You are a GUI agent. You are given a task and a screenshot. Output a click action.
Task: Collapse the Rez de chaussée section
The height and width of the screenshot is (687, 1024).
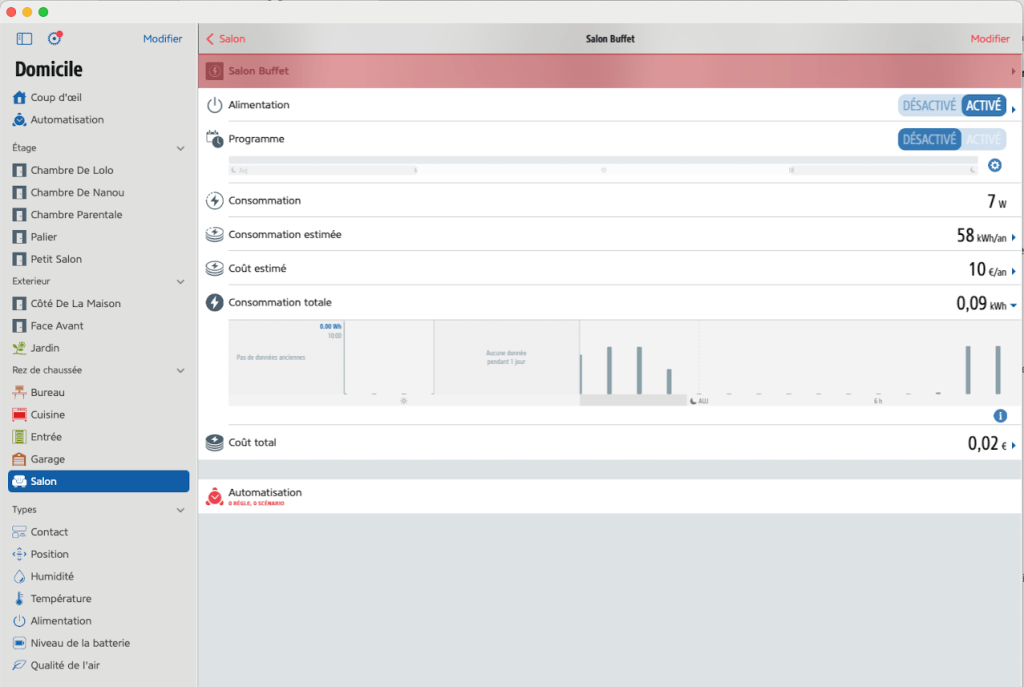(181, 370)
